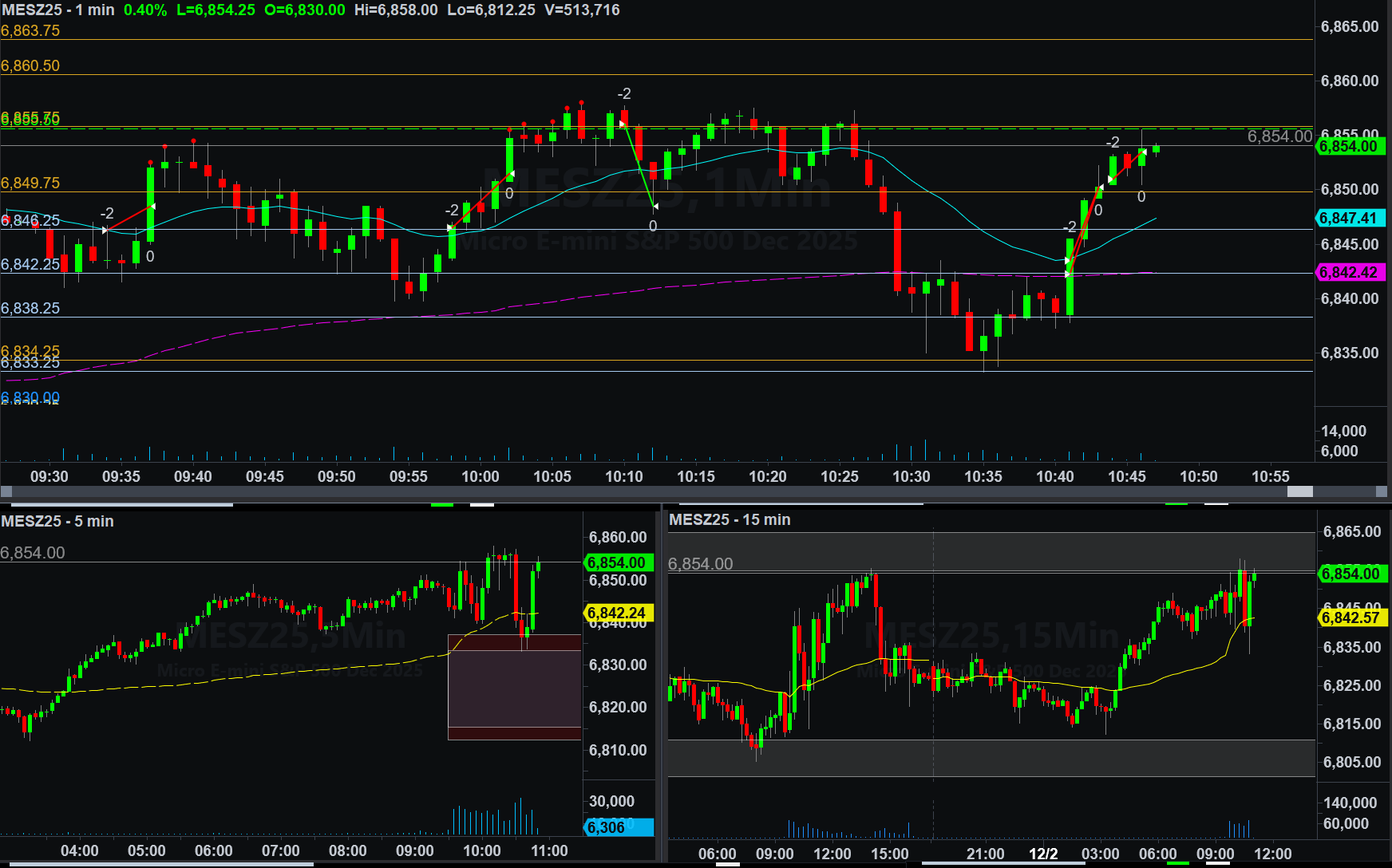This screenshot has width=1392, height=868.
Task: Select the MESZ25 - 5 min chart title
Action: coord(57,521)
